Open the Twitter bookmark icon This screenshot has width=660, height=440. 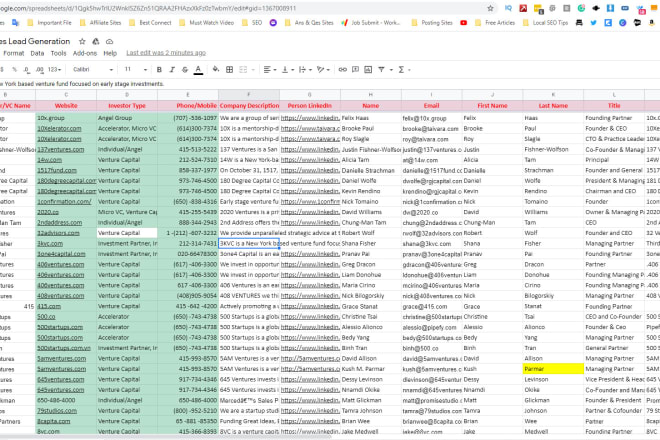593,23
